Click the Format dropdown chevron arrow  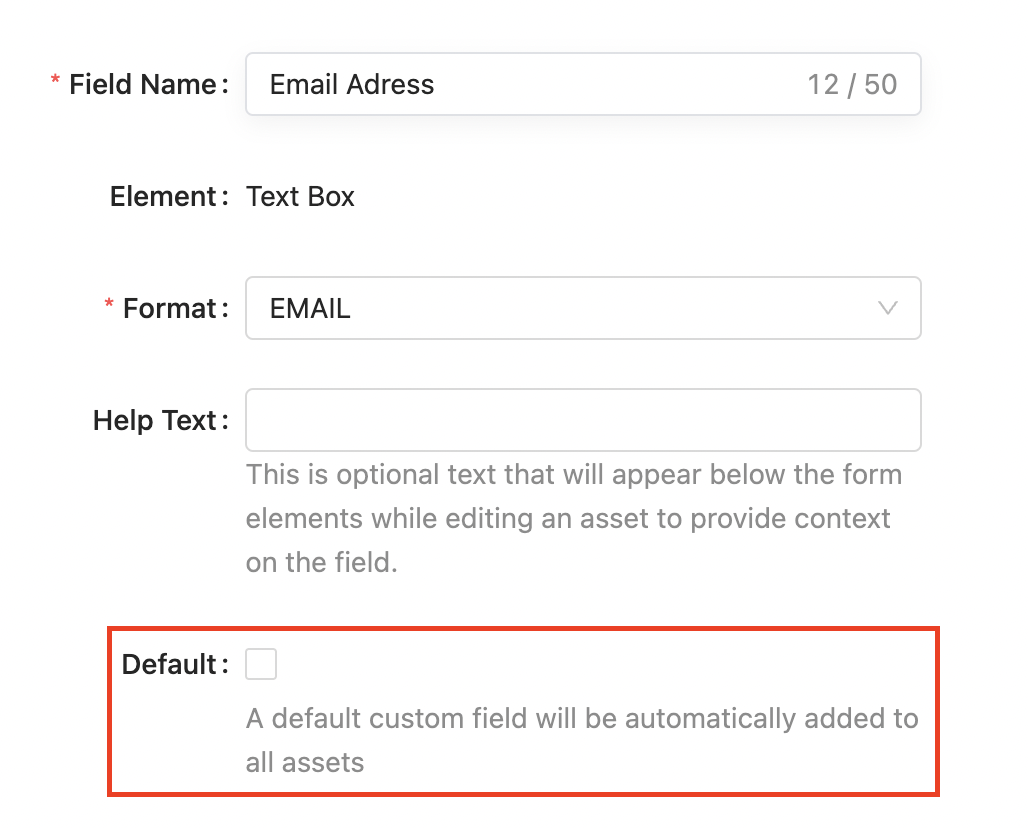click(x=887, y=308)
